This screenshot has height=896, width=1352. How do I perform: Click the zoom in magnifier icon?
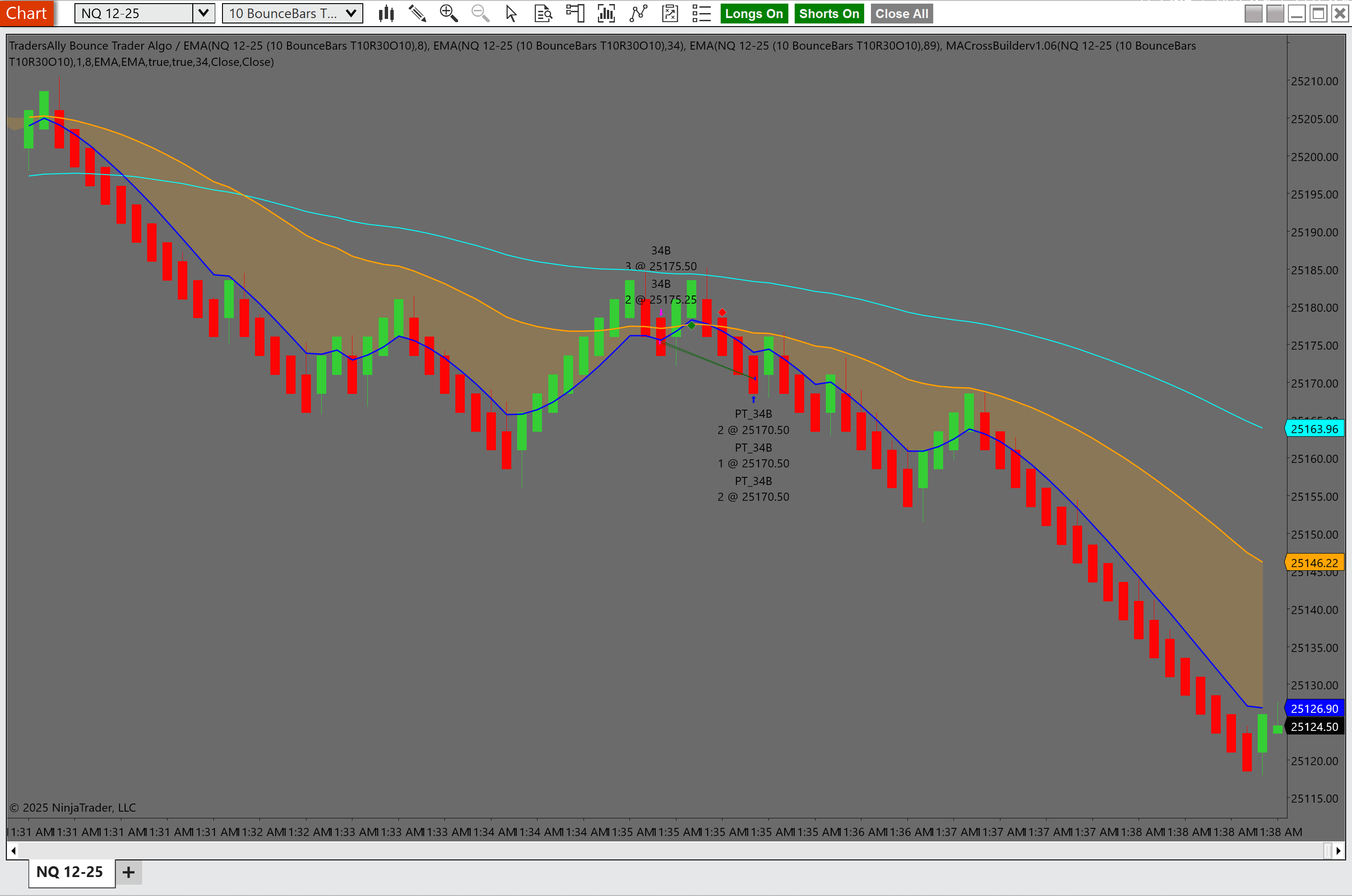pyautogui.click(x=449, y=14)
